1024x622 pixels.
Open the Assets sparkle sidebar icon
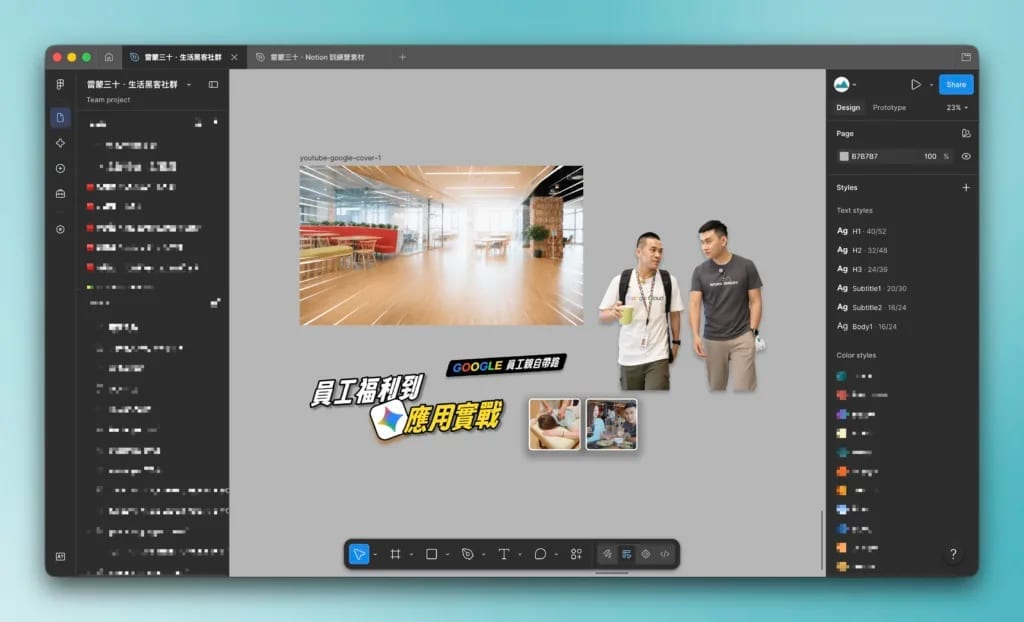pos(60,143)
